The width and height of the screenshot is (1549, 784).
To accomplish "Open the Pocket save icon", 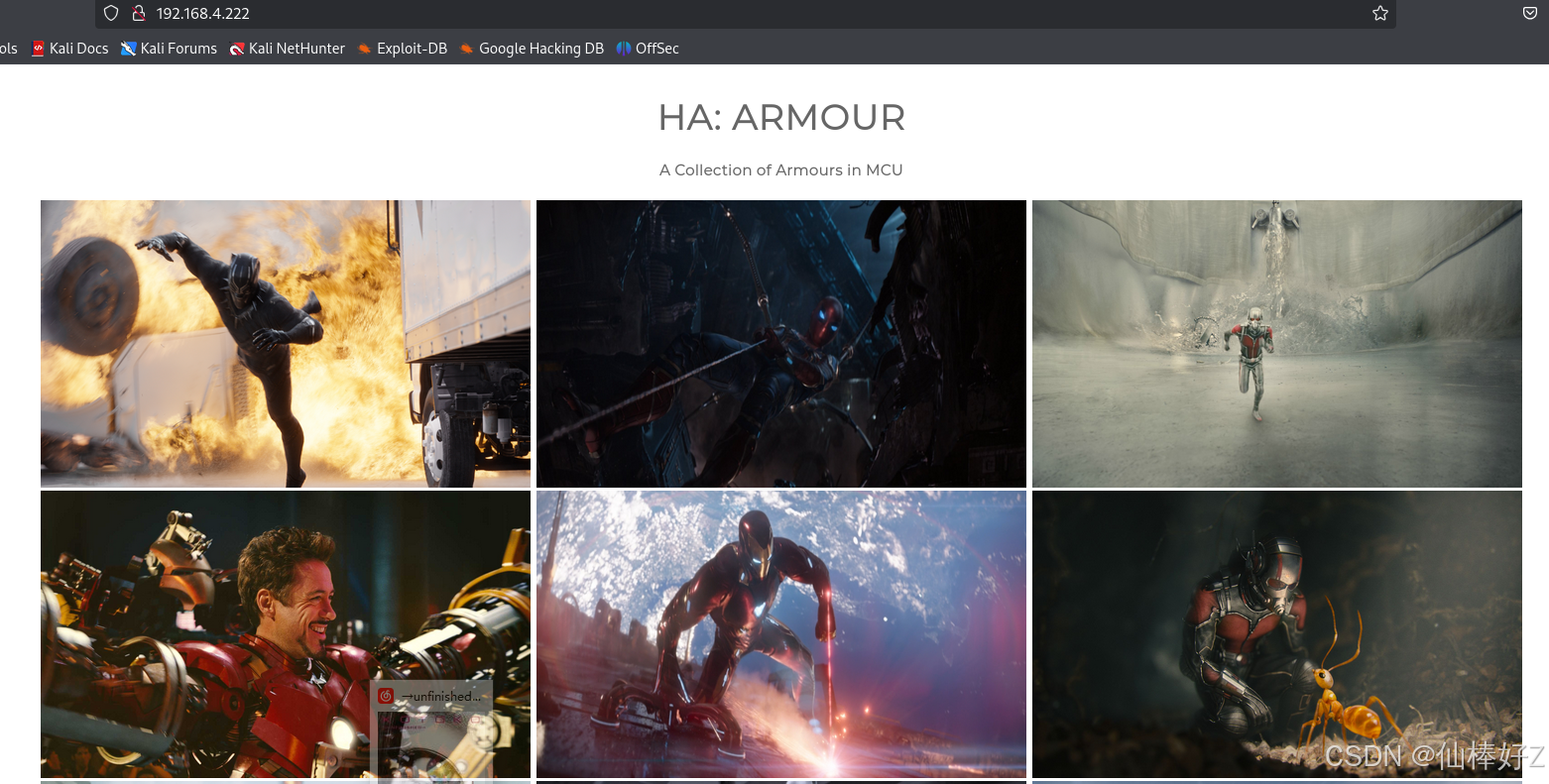I will point(1530,13).
